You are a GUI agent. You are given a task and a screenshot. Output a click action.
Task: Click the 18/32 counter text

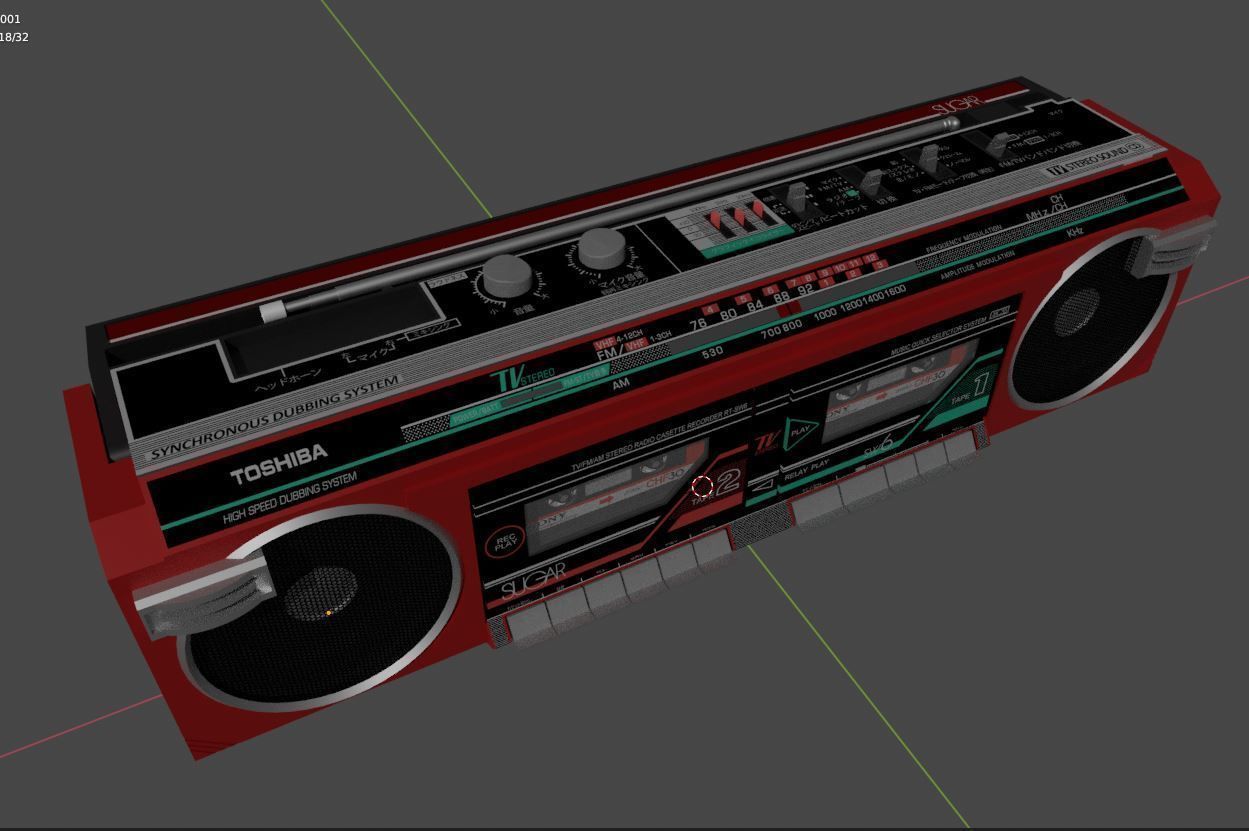[14, 37]
